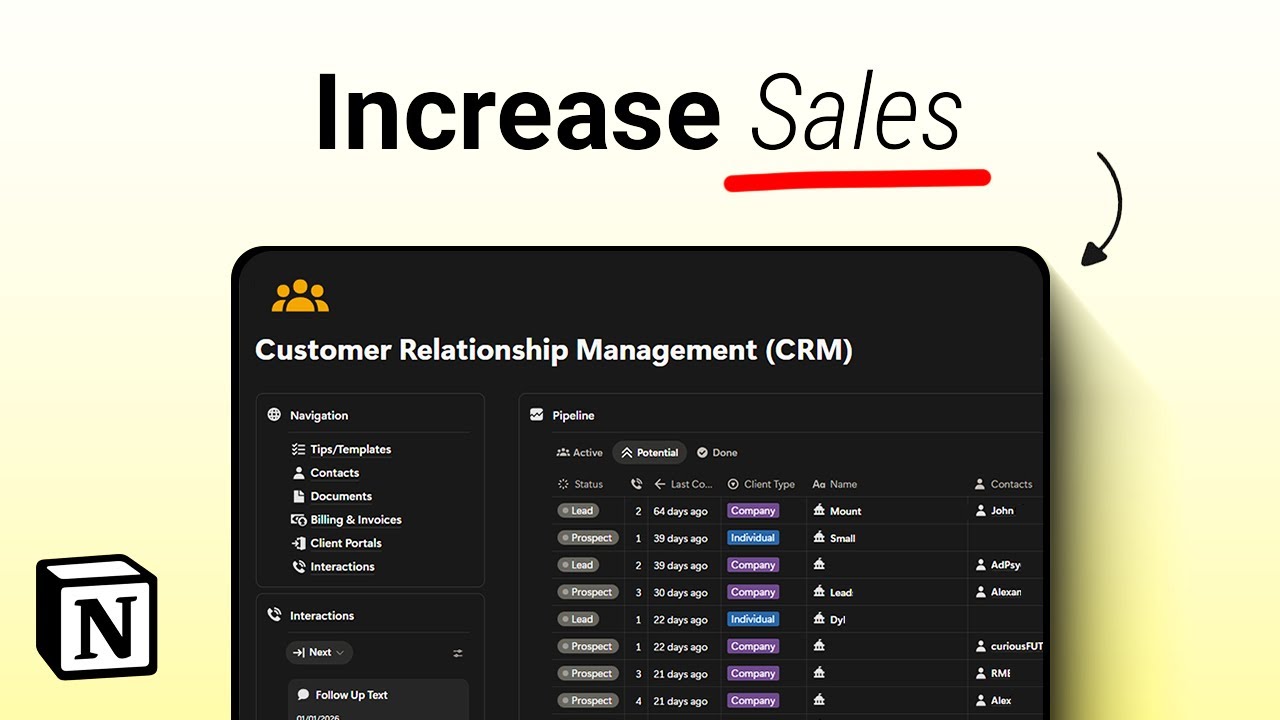Click the person icon beside AdPsy
The width and height of the screenshot is (1280, 720).
(980, 565)
